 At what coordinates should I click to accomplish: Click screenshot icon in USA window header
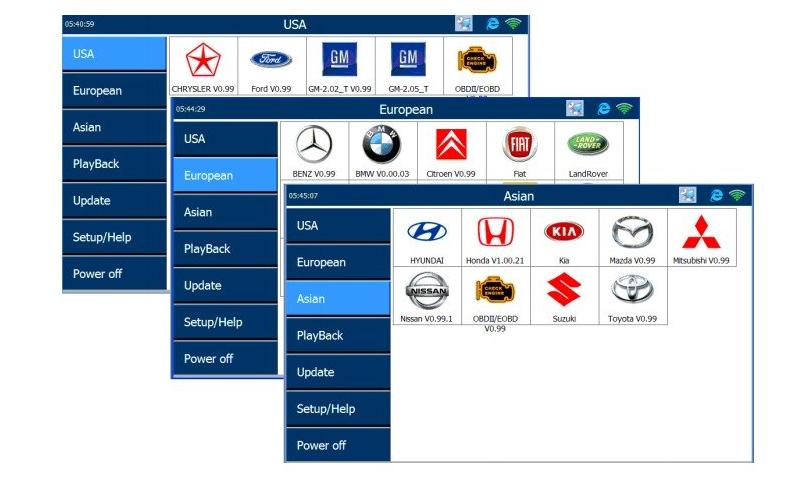[x=464, y=23]
